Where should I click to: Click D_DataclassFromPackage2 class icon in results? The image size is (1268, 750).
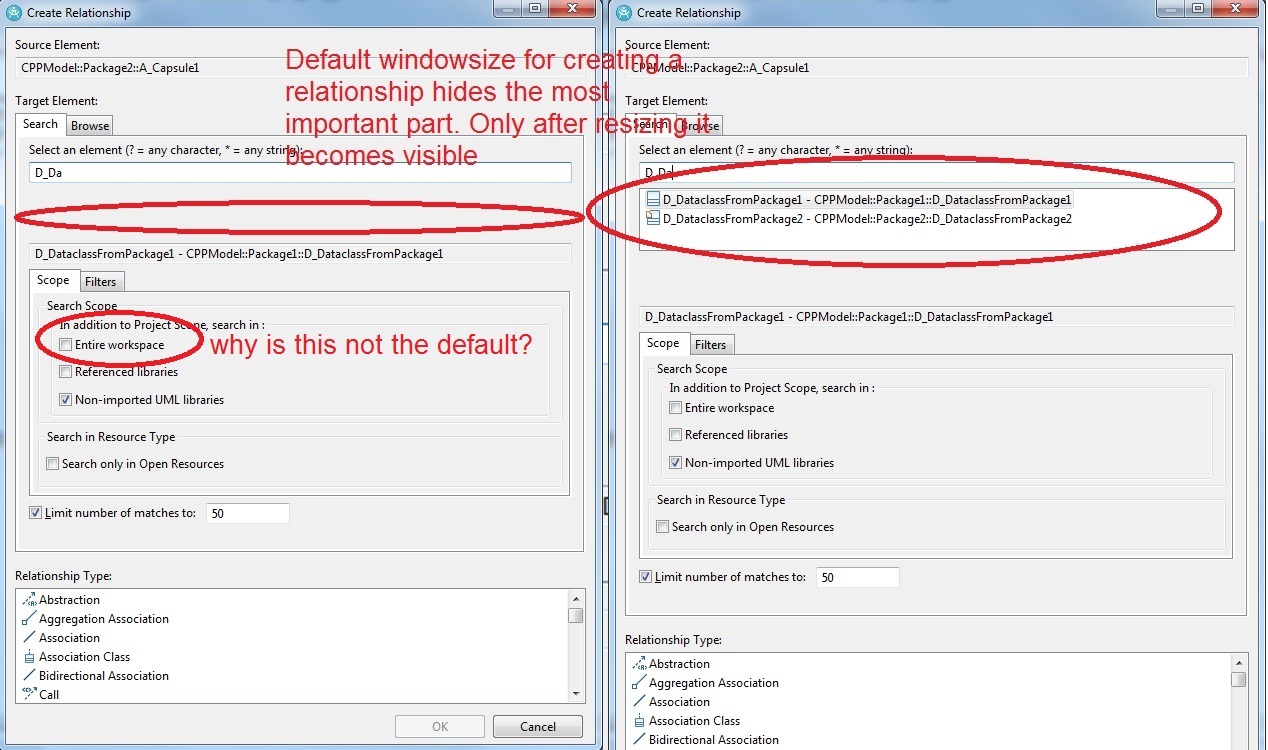[x=653, y=219]
